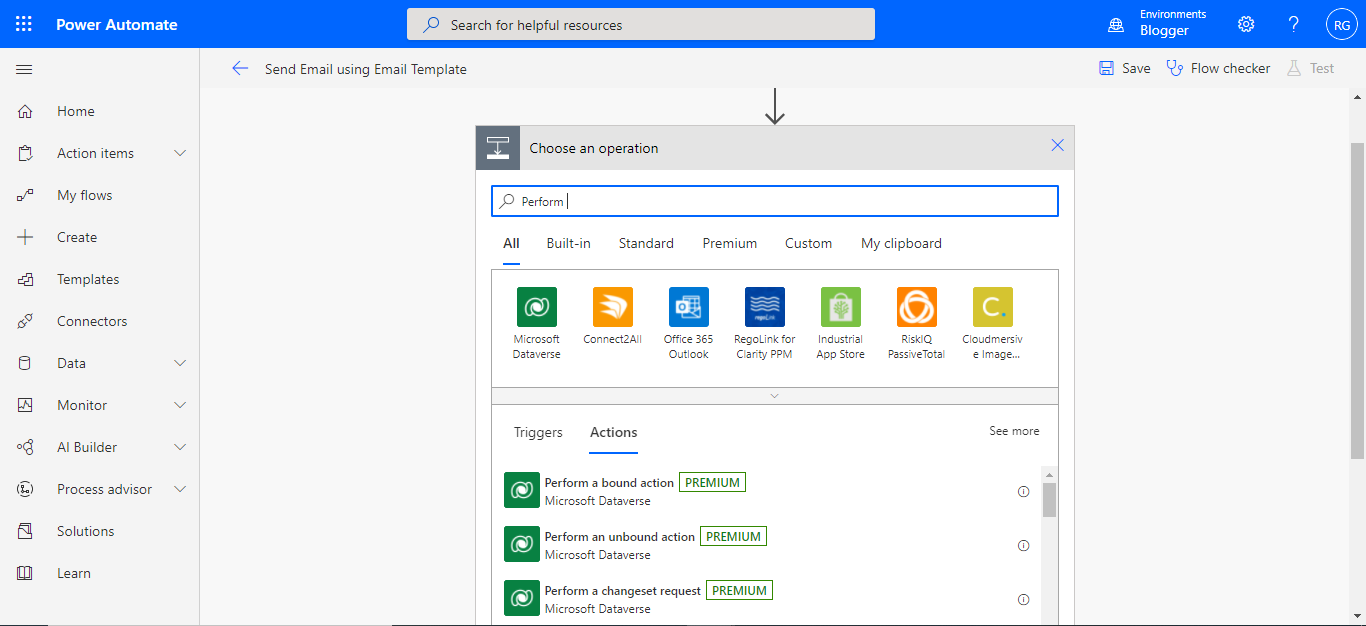This screenshot has width=1366, height=626.
Task: Switch to the Standard tab
Action: click(646, 243)
